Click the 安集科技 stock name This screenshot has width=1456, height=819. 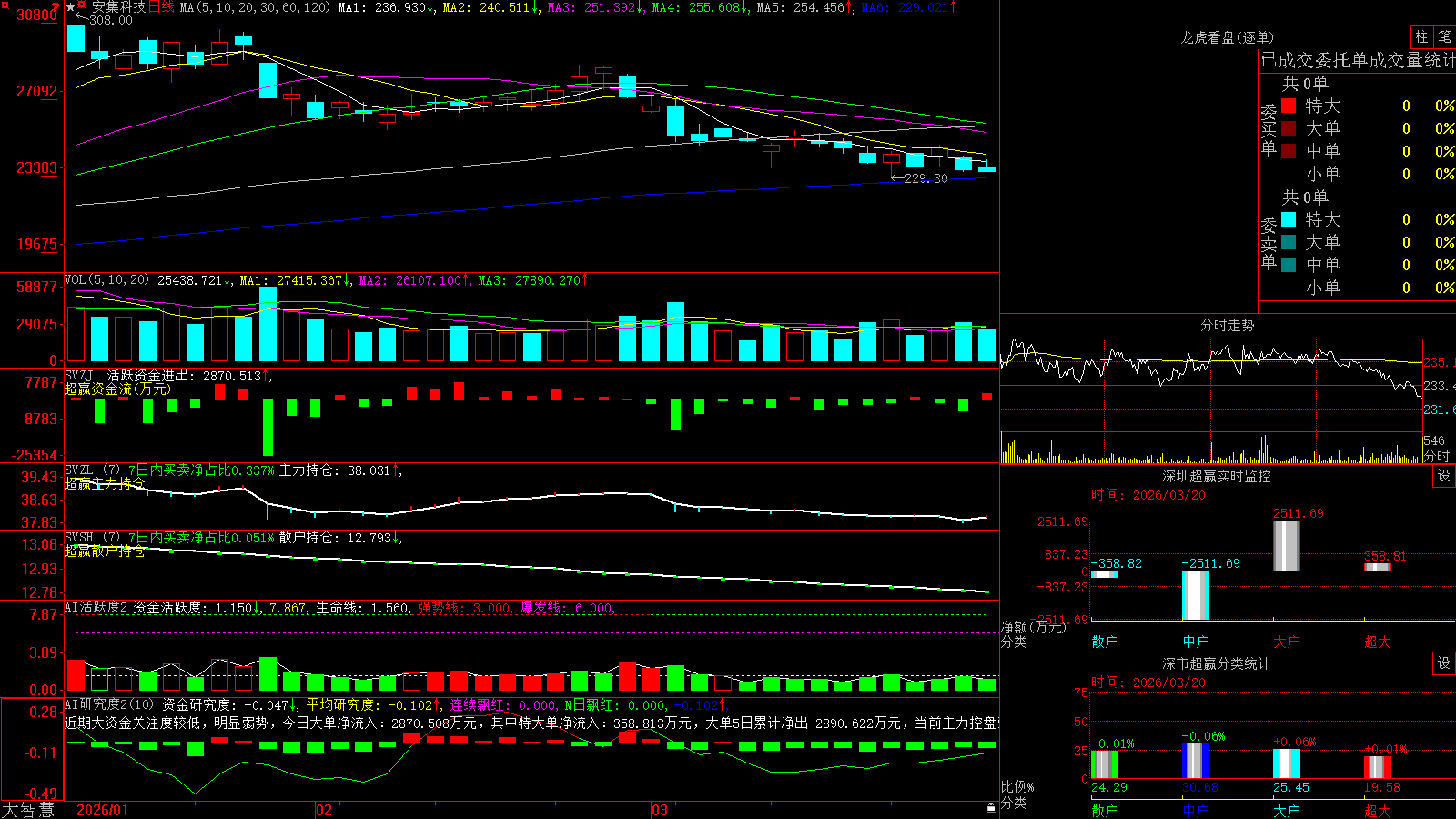click(x=118, y=7)
